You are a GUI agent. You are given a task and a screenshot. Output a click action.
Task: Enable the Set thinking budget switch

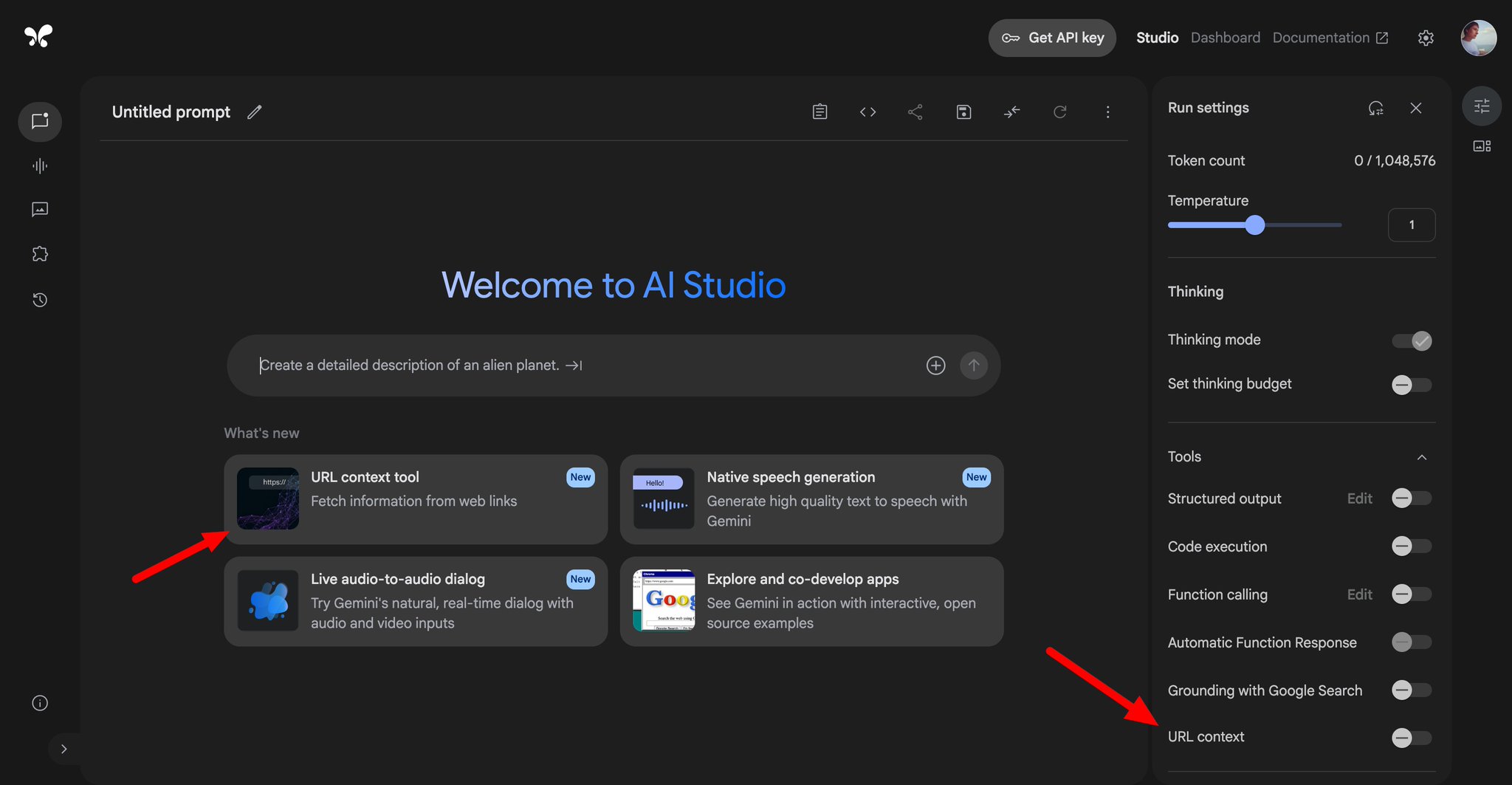[1412, 385]
